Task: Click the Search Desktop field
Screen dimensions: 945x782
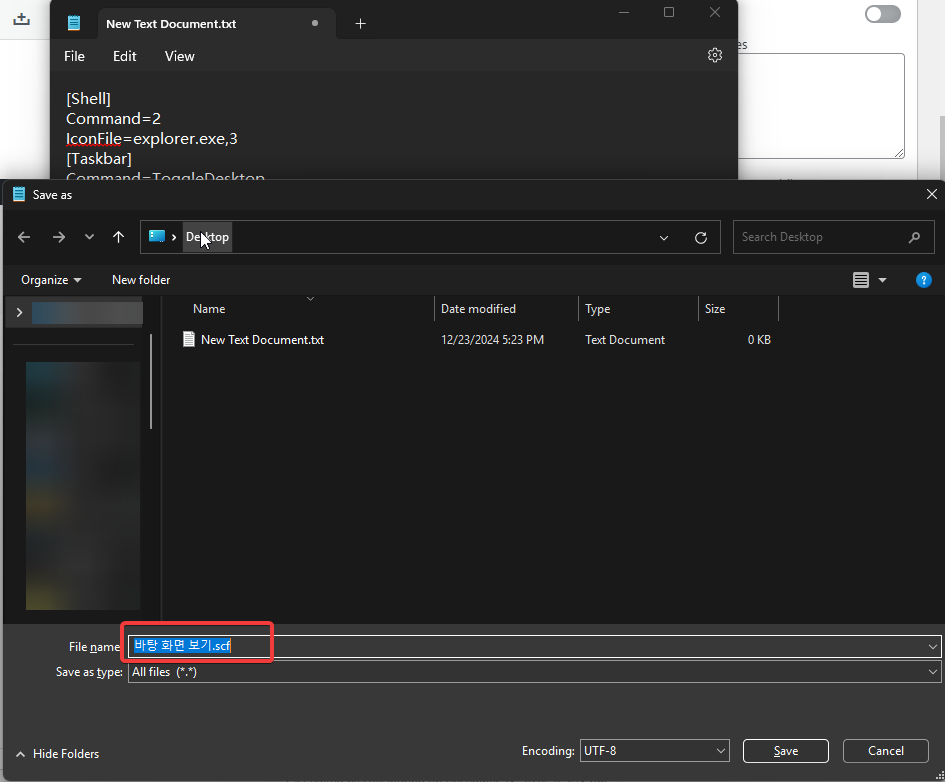Action: click(x=820, y=237)
